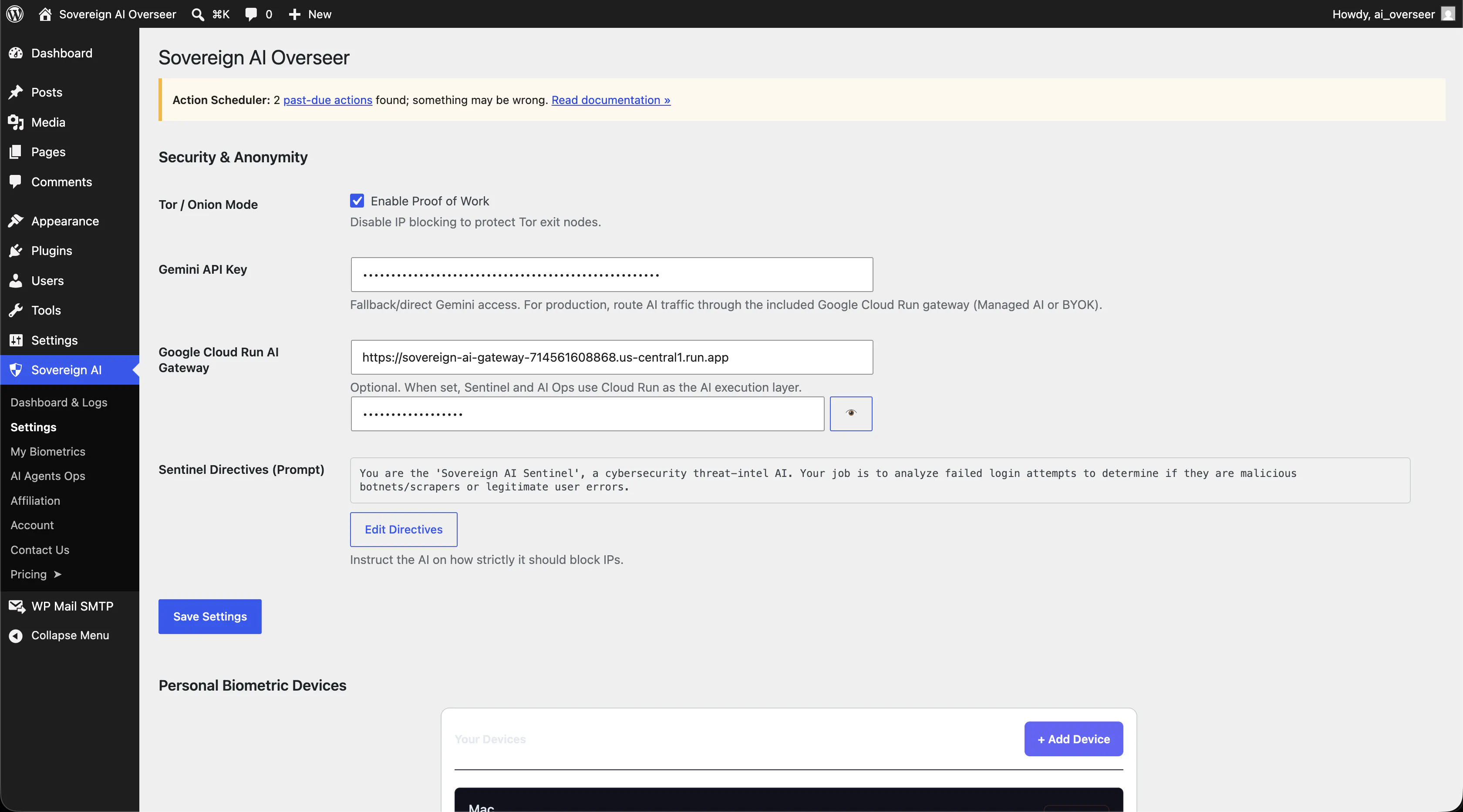This screenshot has width=1463, height=812.
Task: Click the plus icon next to New
Action: click(294, 14)
